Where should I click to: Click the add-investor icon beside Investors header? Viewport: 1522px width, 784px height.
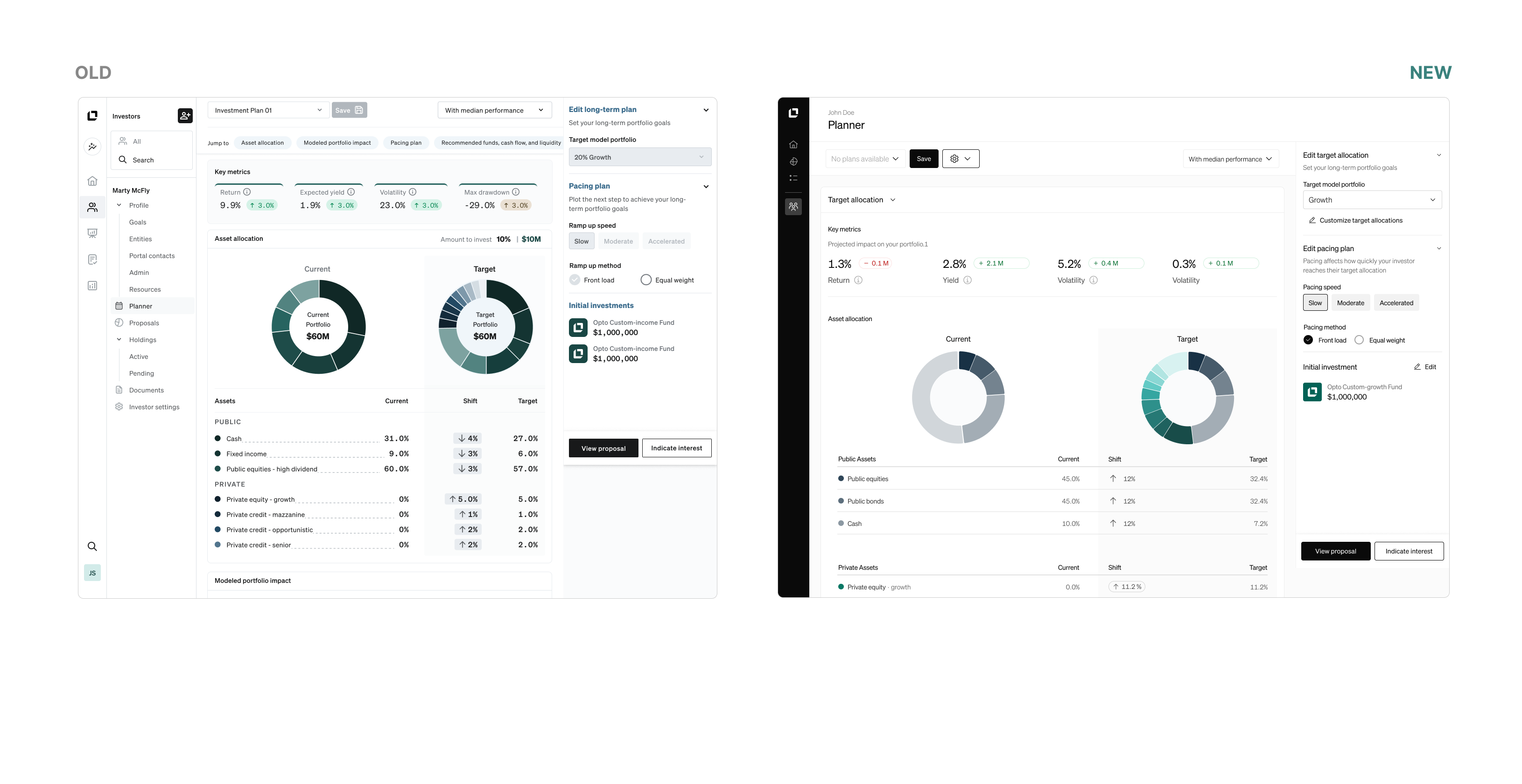(185, 116)
